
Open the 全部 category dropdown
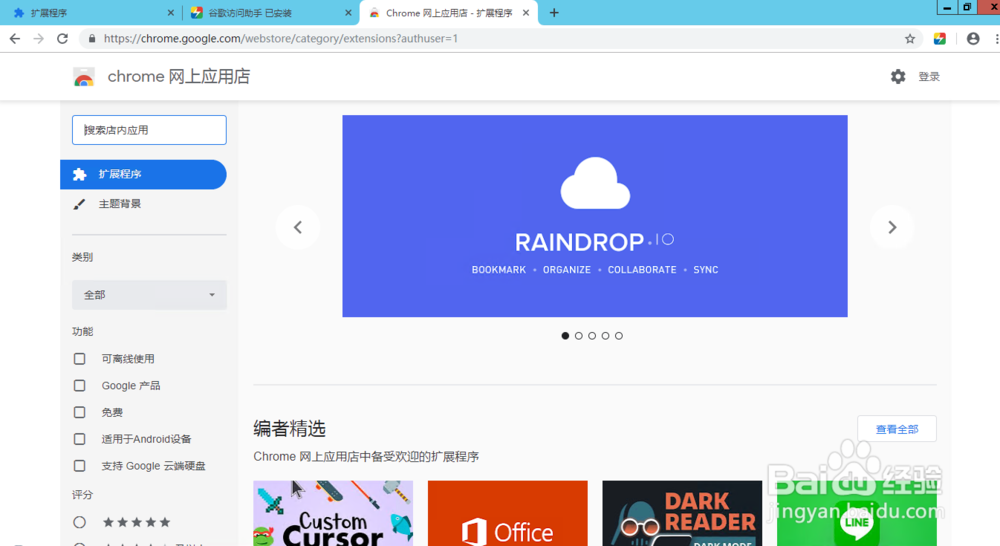tap(149, 295)
